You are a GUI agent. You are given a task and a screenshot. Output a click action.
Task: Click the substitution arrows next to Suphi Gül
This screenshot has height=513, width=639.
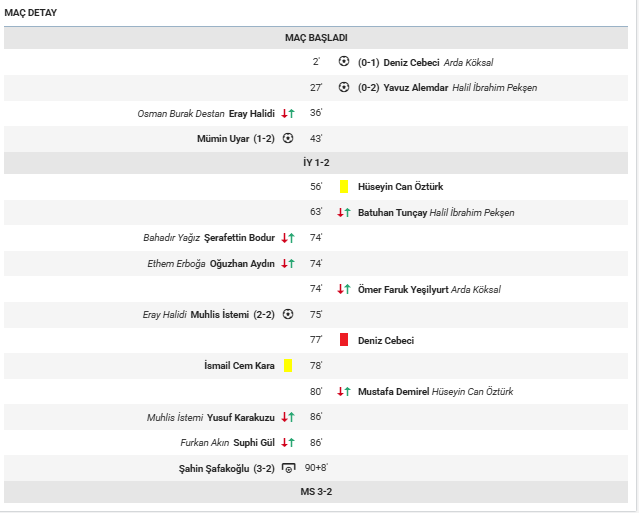click(287, 442)
